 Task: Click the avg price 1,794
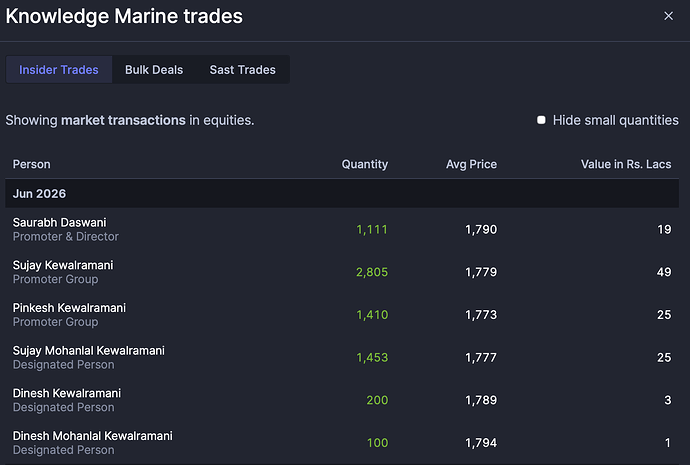pos(481,443)
